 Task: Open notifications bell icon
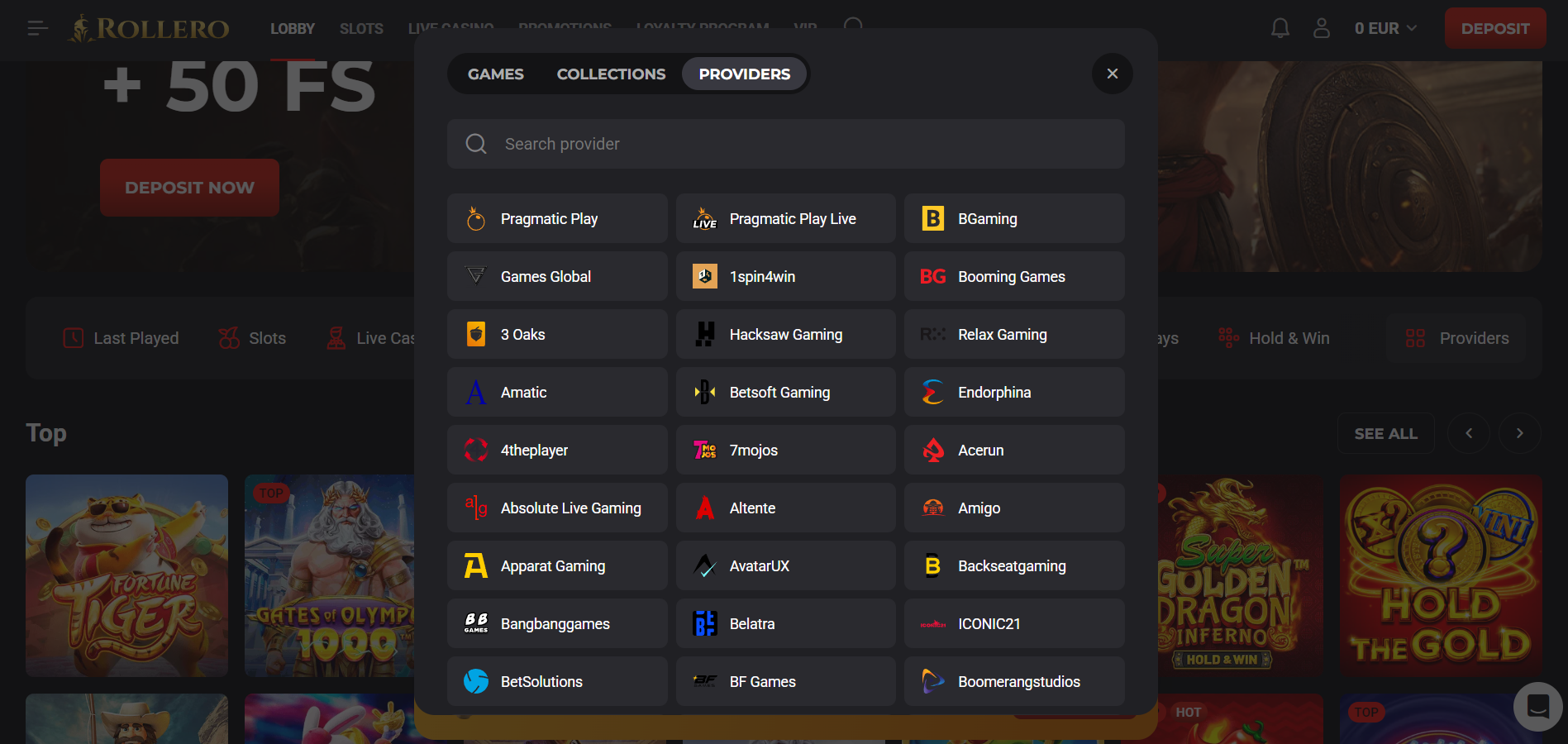point(1280,28)
